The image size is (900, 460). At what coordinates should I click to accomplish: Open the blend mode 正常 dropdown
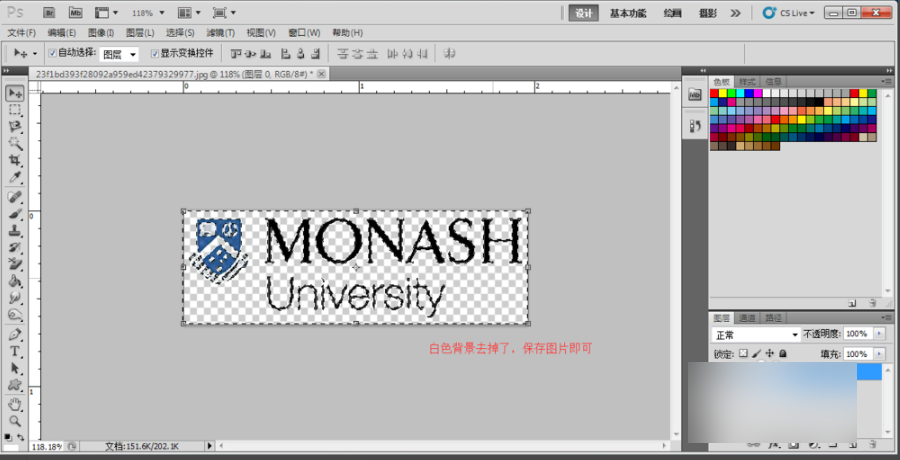(x=756, y=334)
